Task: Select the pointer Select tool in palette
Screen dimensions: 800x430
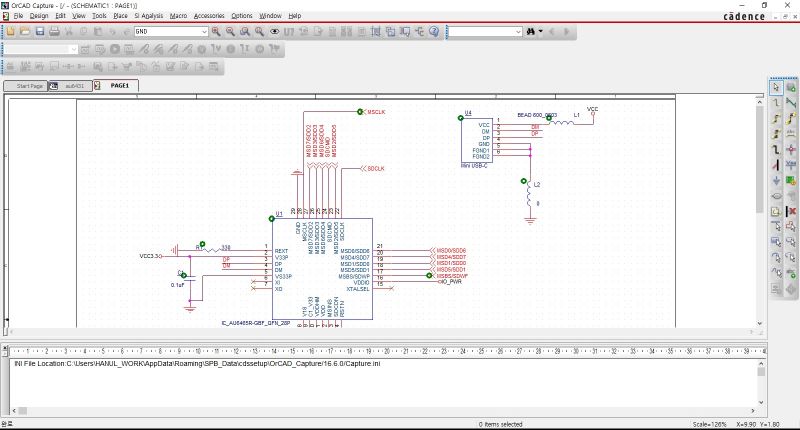Action: [776, 86]
